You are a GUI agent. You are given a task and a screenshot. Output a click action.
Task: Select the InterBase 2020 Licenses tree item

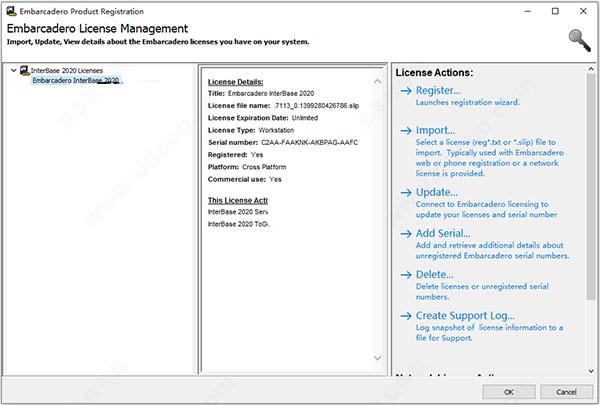coord(67,71)
